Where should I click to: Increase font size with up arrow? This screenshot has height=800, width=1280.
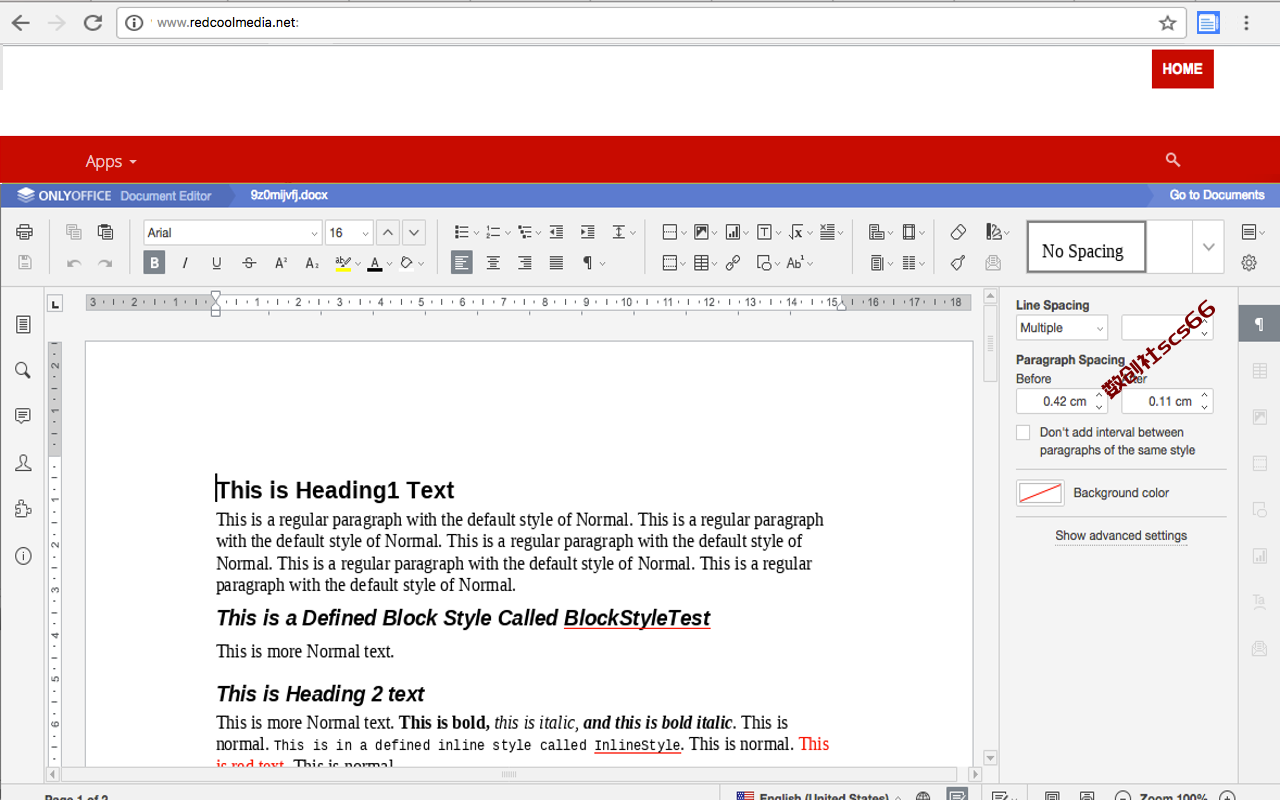coord(388,232)
